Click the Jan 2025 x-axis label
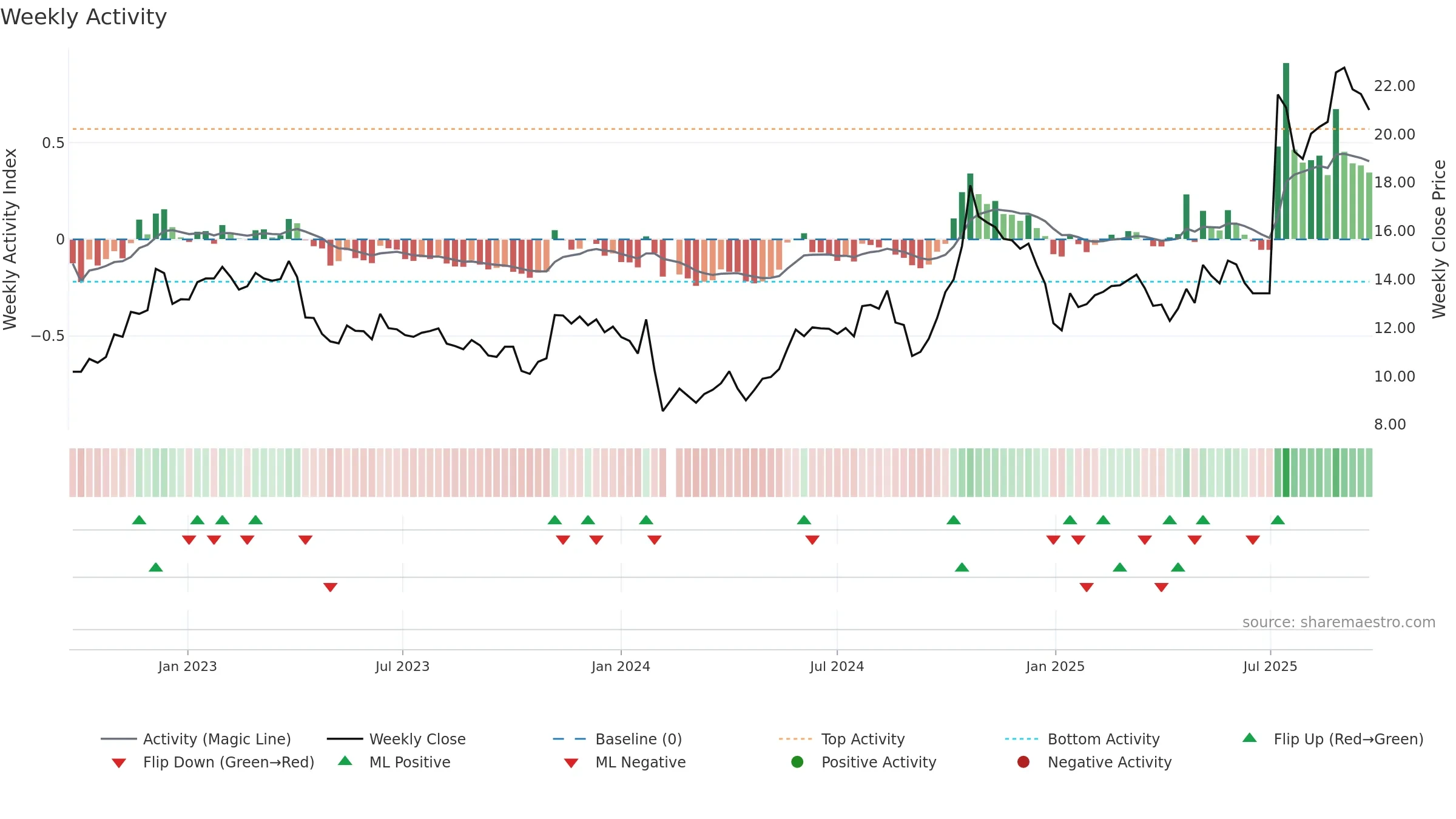The height and width of the screenshot is (819, 1456). (1055, 666)
